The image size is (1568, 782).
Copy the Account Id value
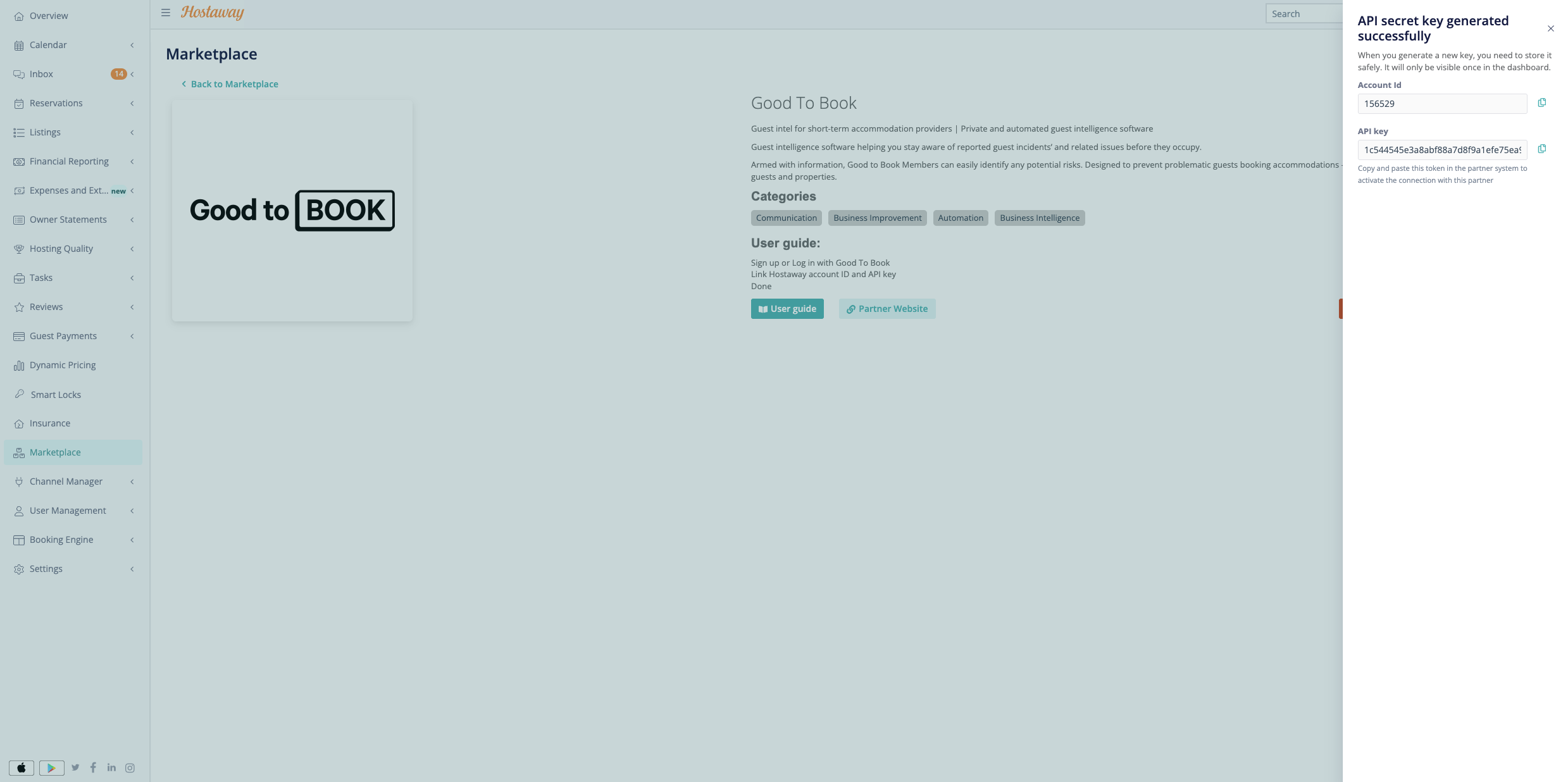click(1542, 102)
